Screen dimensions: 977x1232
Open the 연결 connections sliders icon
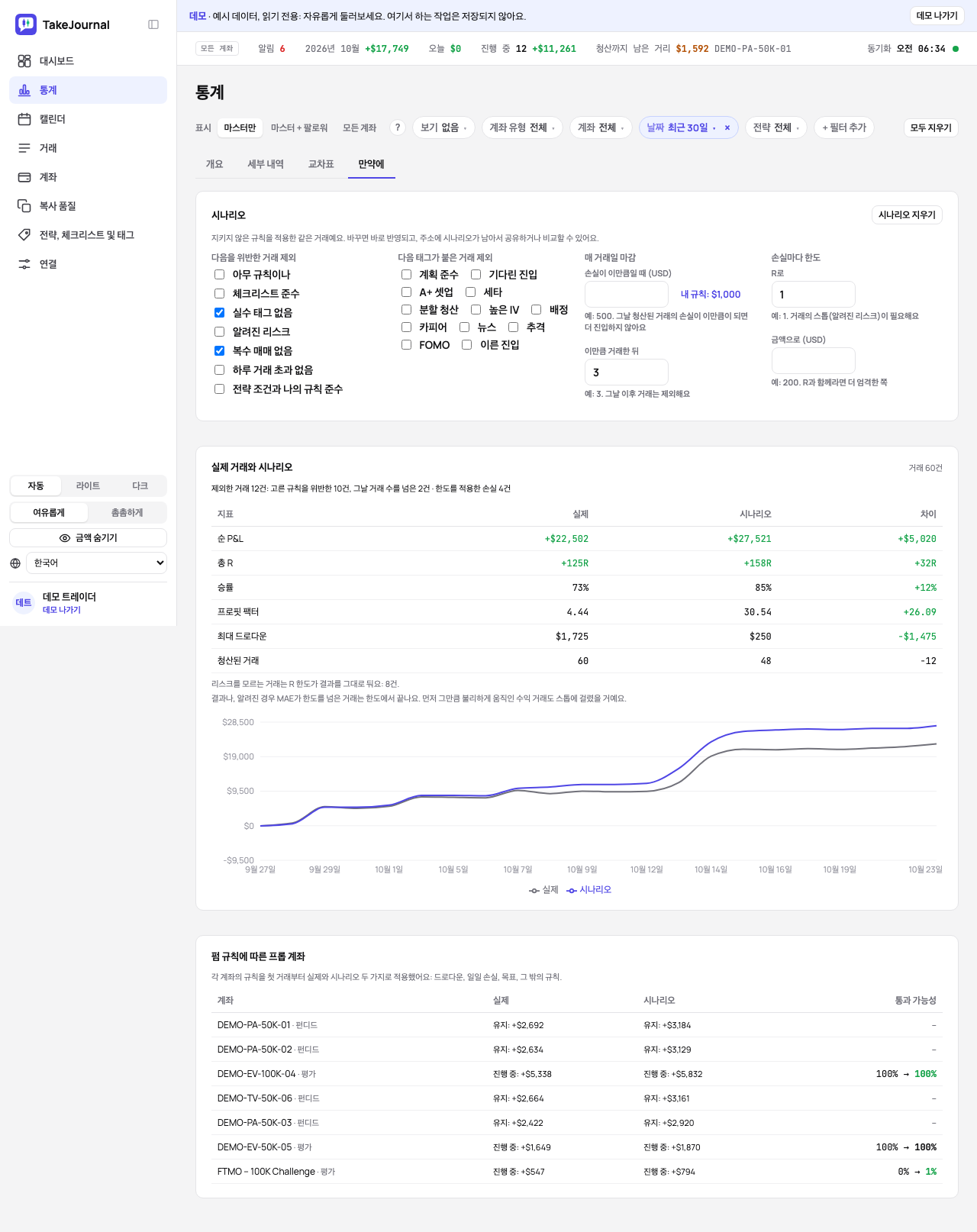click(24, 264)
